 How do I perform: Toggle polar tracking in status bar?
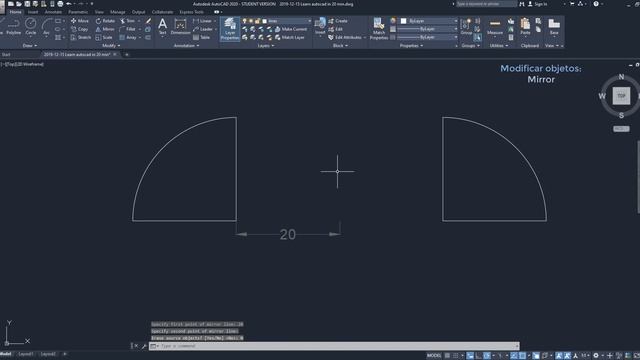[487, 356]
